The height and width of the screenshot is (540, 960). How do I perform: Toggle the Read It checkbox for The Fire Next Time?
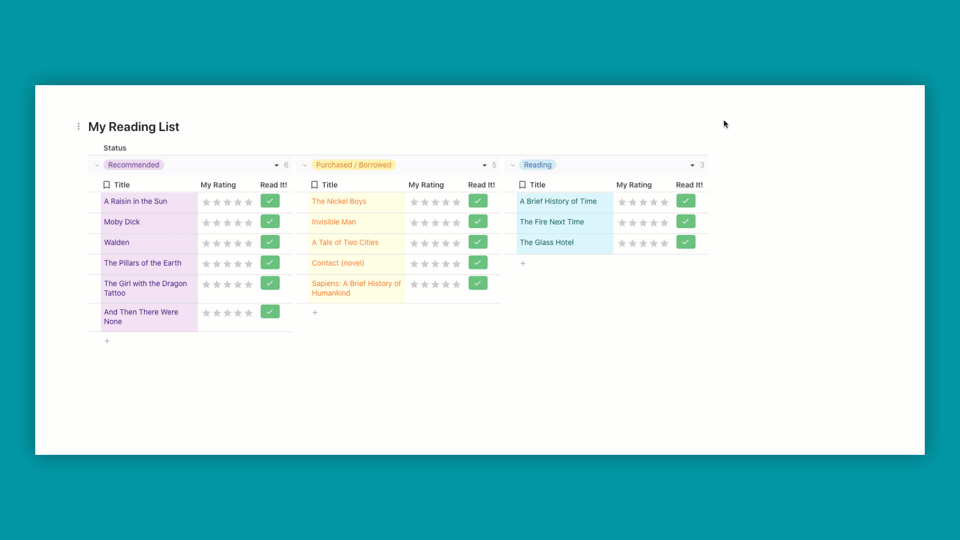(686, 222)
